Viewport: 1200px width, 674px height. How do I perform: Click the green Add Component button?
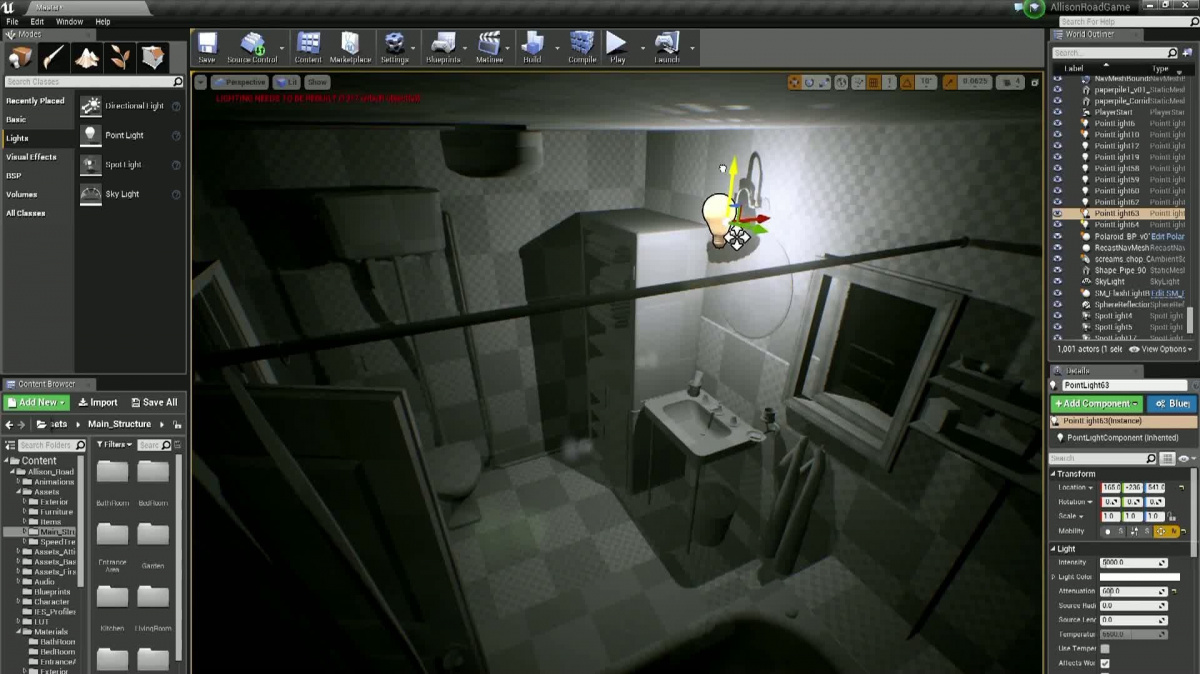[x=1096, y=403]
